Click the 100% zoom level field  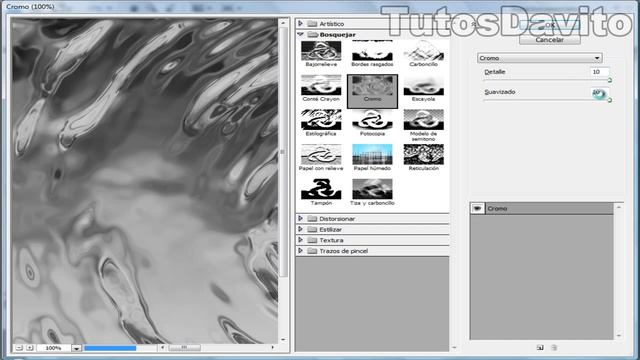[x=54, y=348]
